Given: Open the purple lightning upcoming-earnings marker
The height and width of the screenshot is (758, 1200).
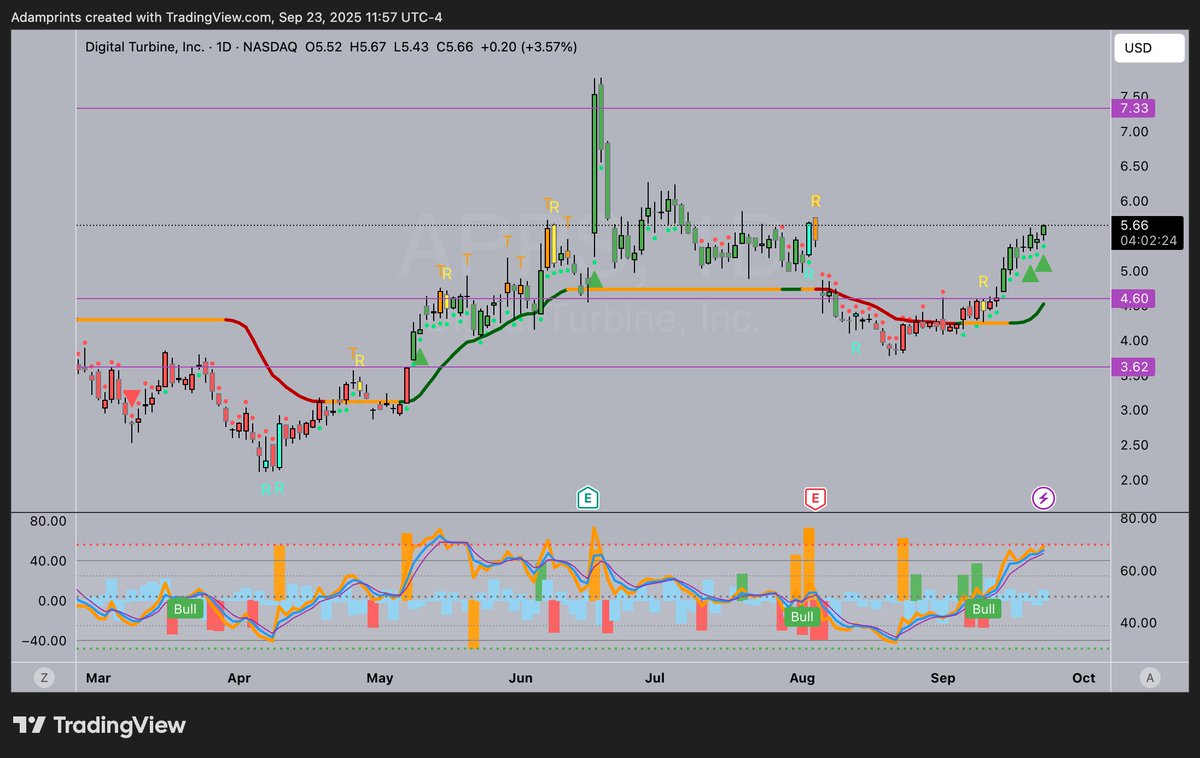Looking at the screenshot, I should [1044, 497].
